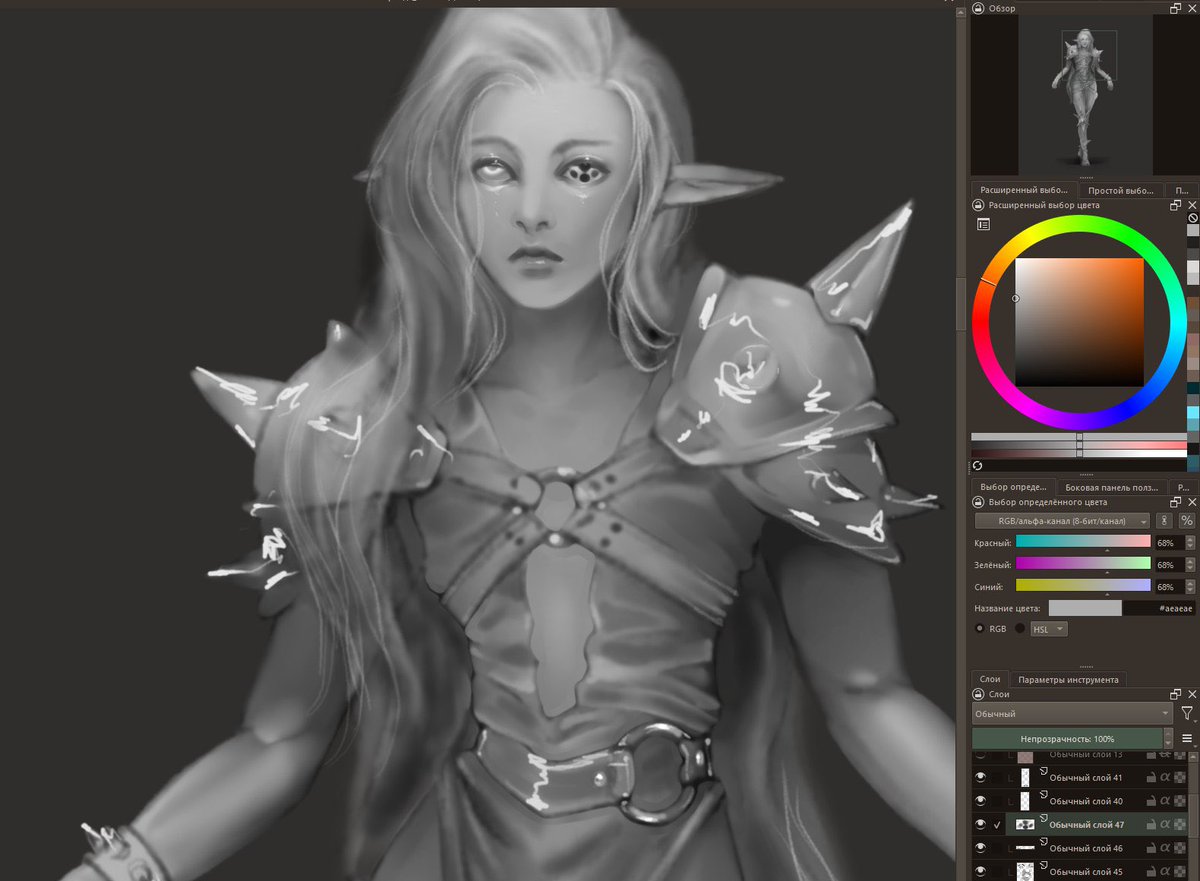This screenshot has width=1200, height=881.
Task: Hide Обычный слой 40 via eye icon
Action: (x=981, y=801)
